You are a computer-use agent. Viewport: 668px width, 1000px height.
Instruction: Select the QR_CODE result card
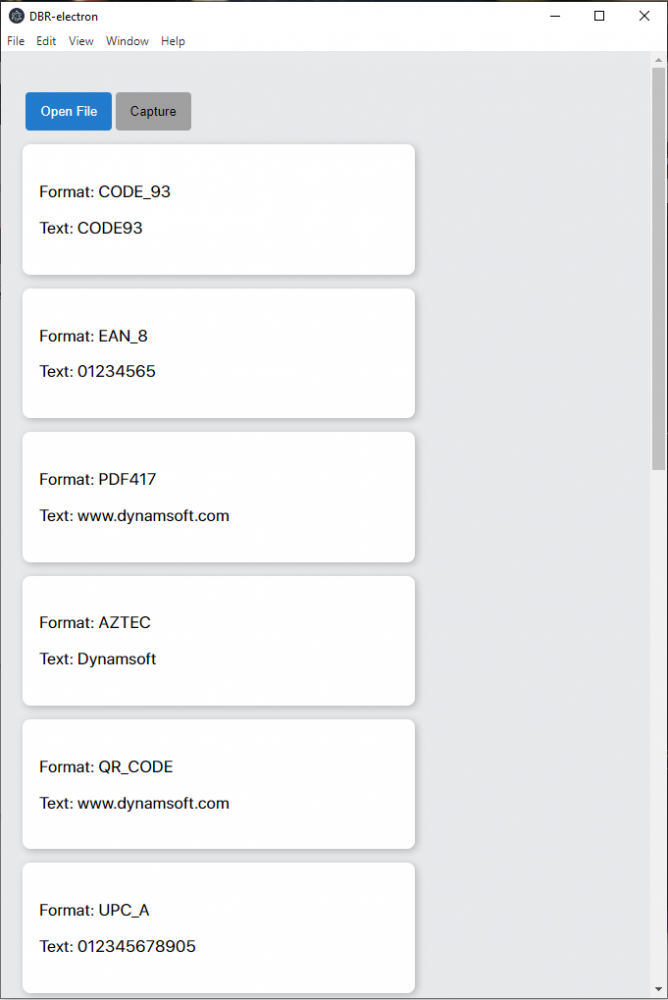coord(218,784)
